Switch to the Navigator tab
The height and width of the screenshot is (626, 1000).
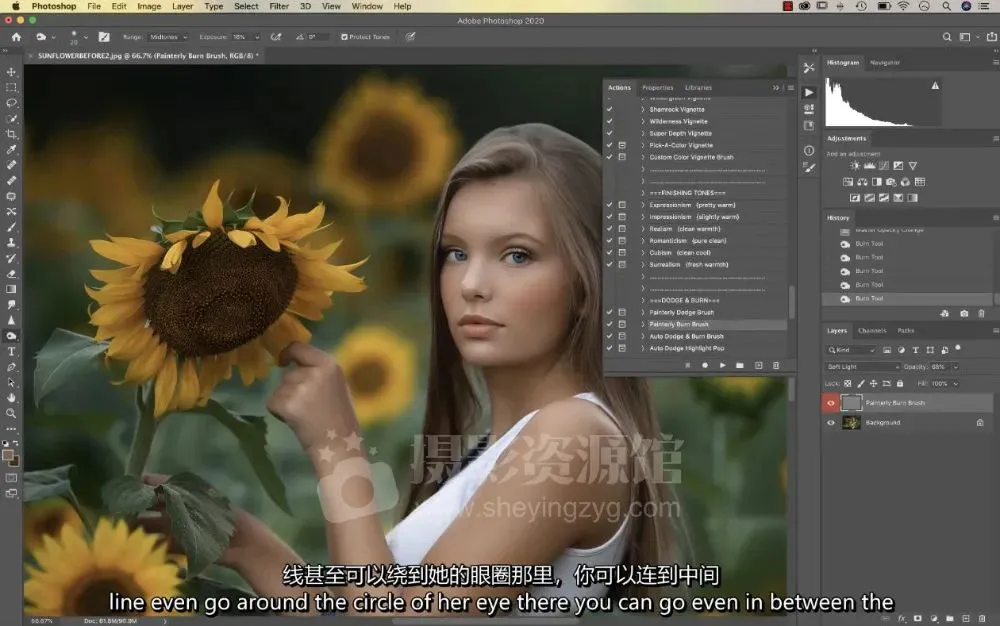coord(885,62)
